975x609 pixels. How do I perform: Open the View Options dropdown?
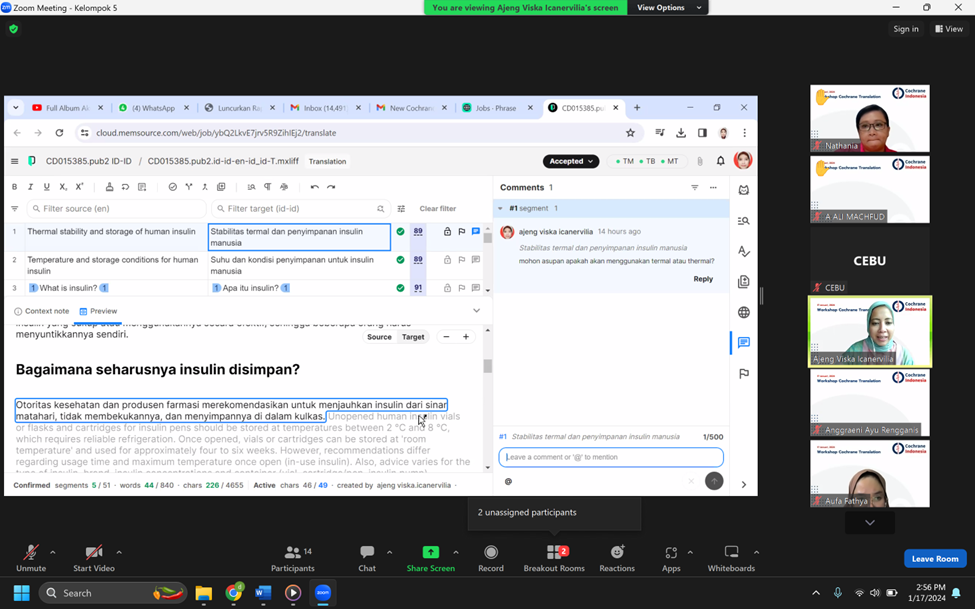point(668,8)
